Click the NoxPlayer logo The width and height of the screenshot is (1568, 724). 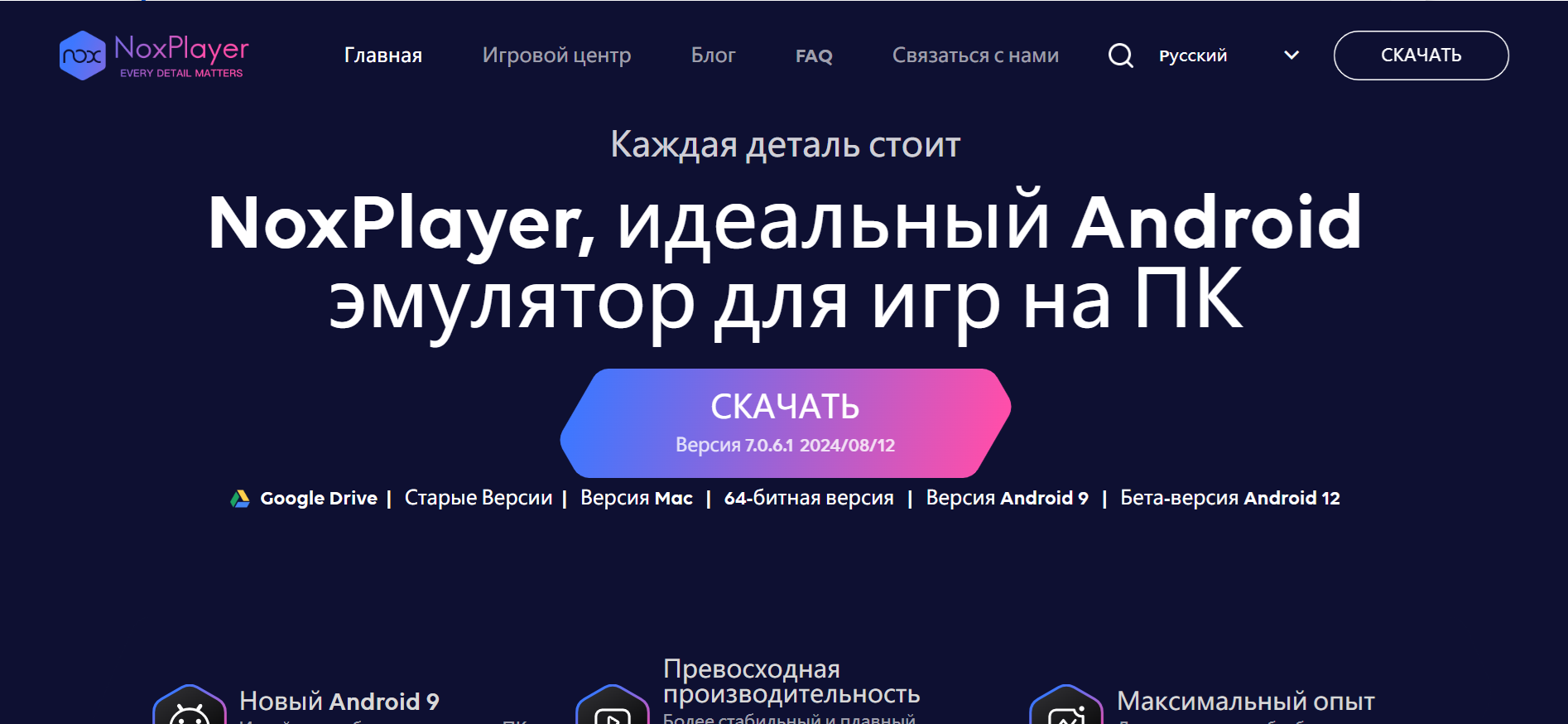[x=154, y=56]
